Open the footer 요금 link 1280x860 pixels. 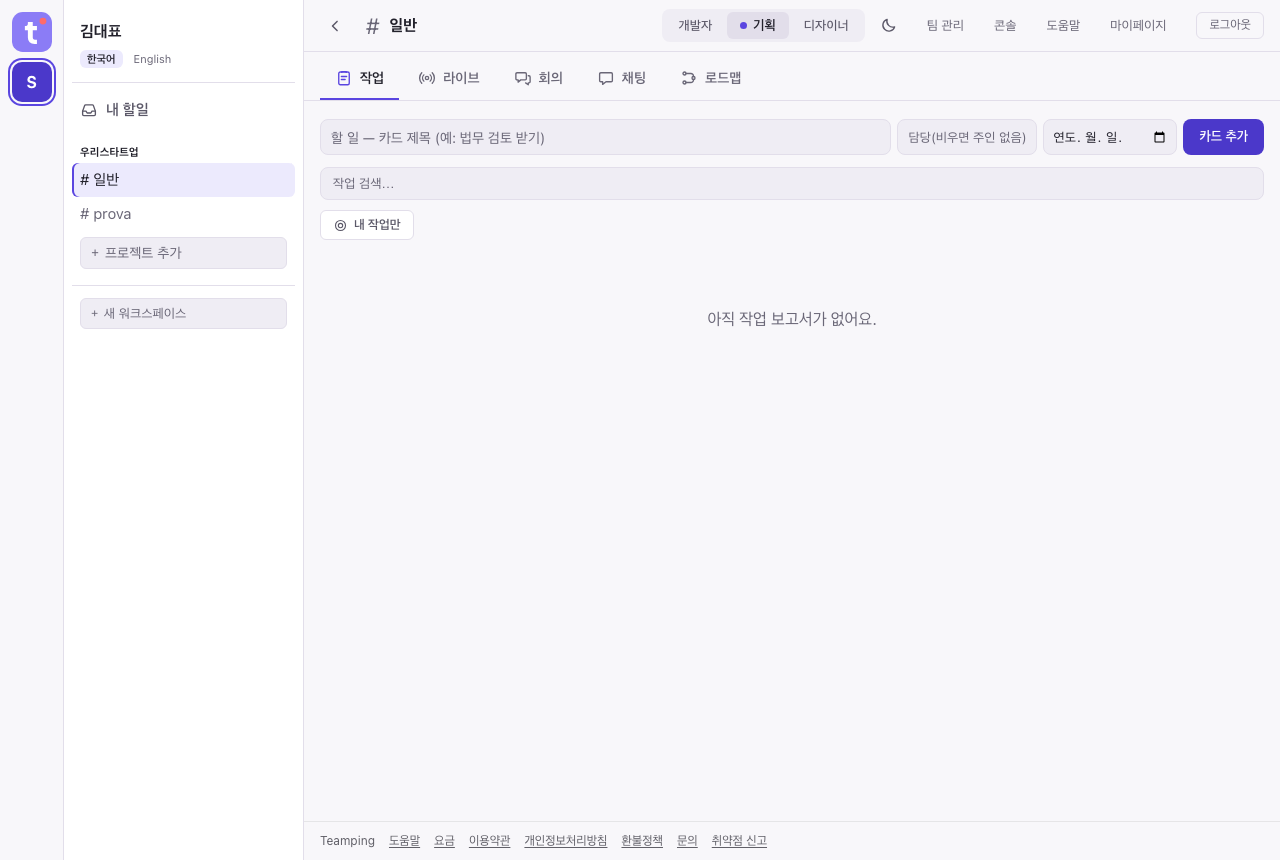point(444,841)
